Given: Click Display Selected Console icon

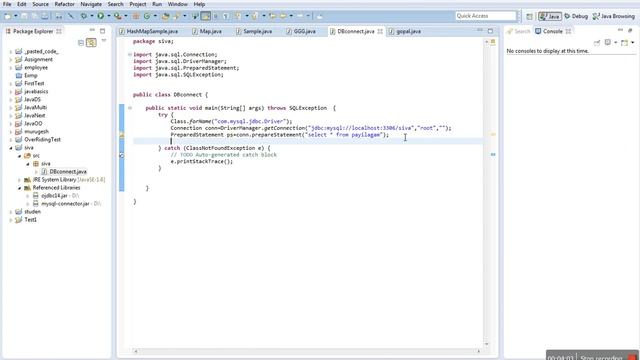Looking at the screenshot, I should tap(608, 42).
